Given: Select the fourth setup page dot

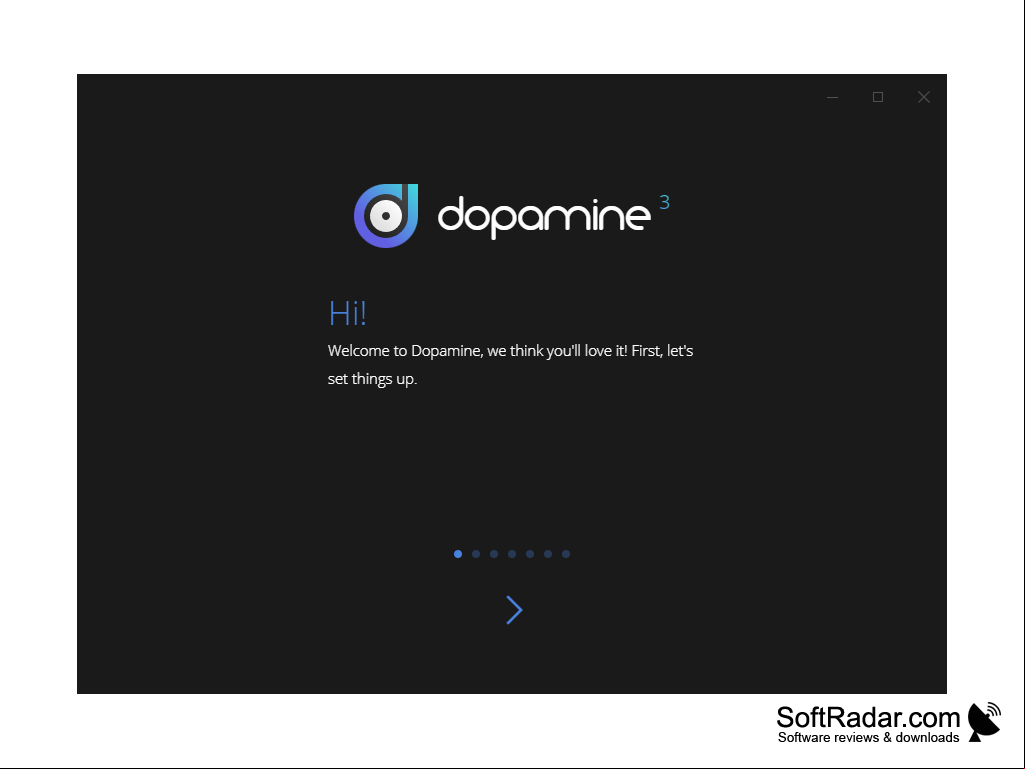Looking at the screenshot, I should [x=512, y=554].
